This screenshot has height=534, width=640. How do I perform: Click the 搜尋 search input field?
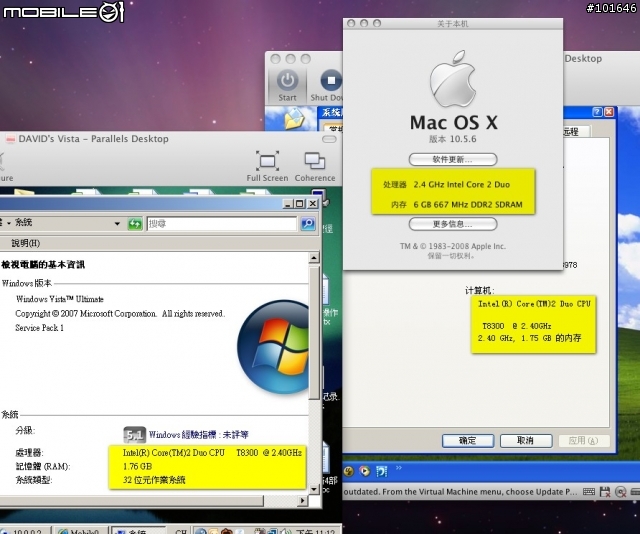tap(222, 224)
